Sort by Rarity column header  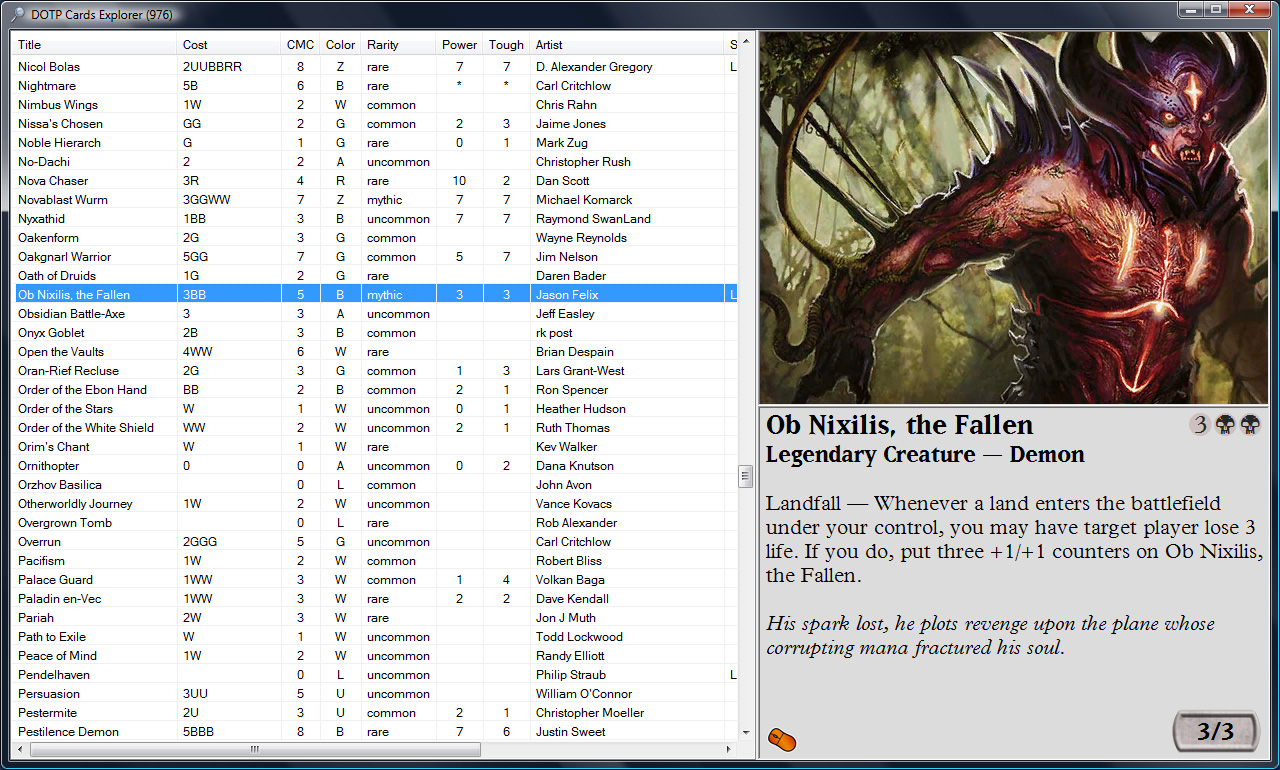point(398,45)
